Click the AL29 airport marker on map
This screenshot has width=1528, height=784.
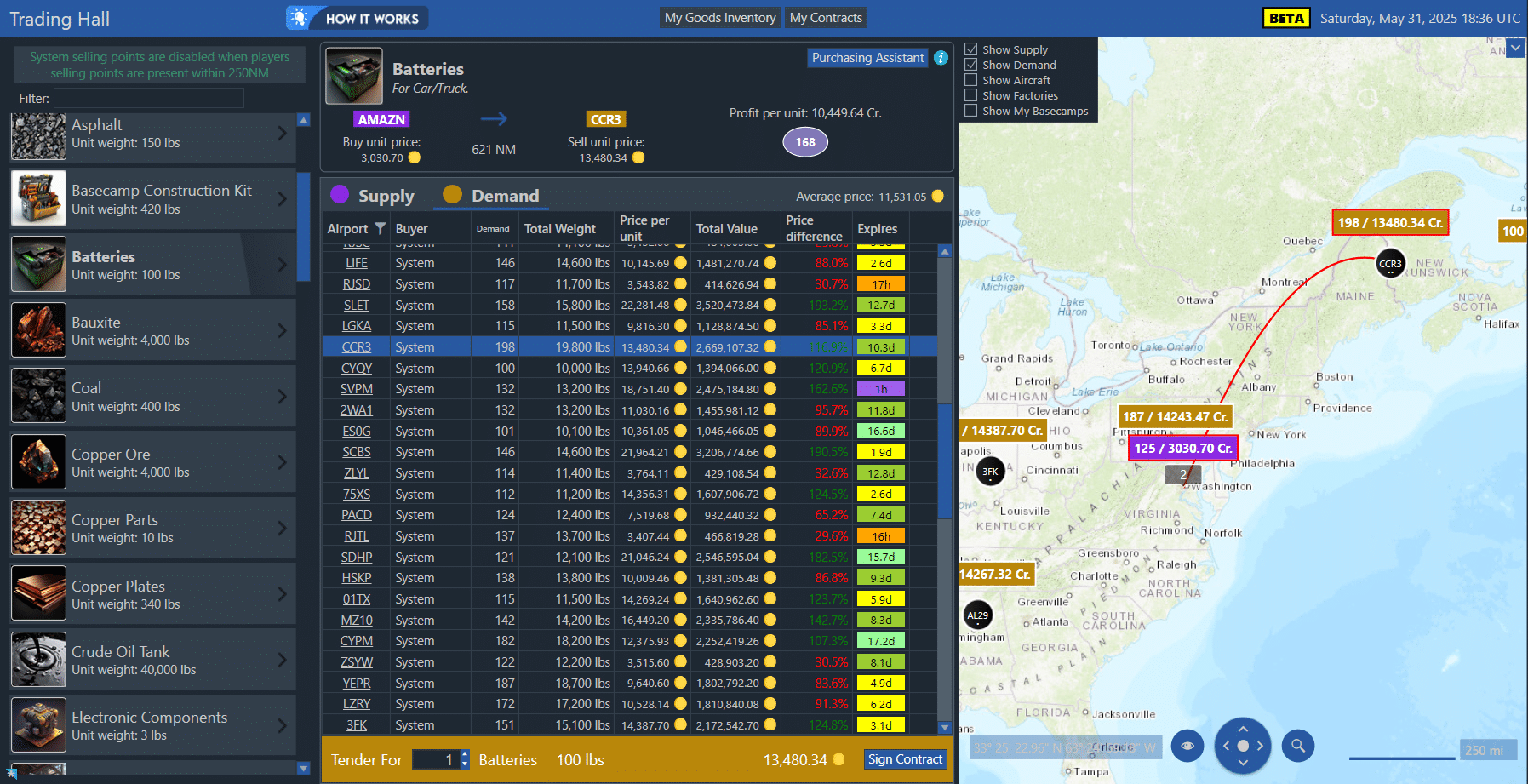978,615
